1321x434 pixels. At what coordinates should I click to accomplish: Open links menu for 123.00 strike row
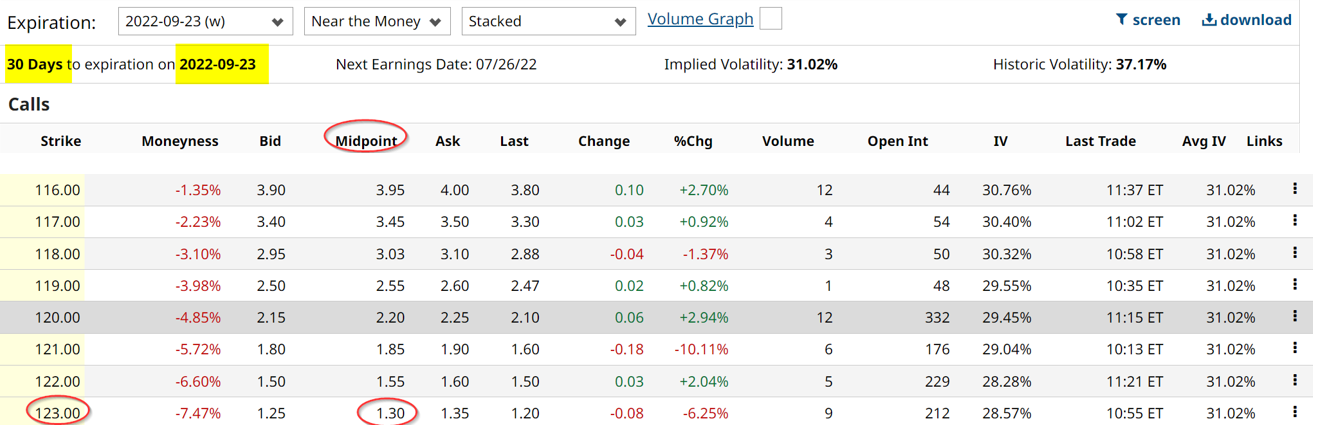[1295, 412]
